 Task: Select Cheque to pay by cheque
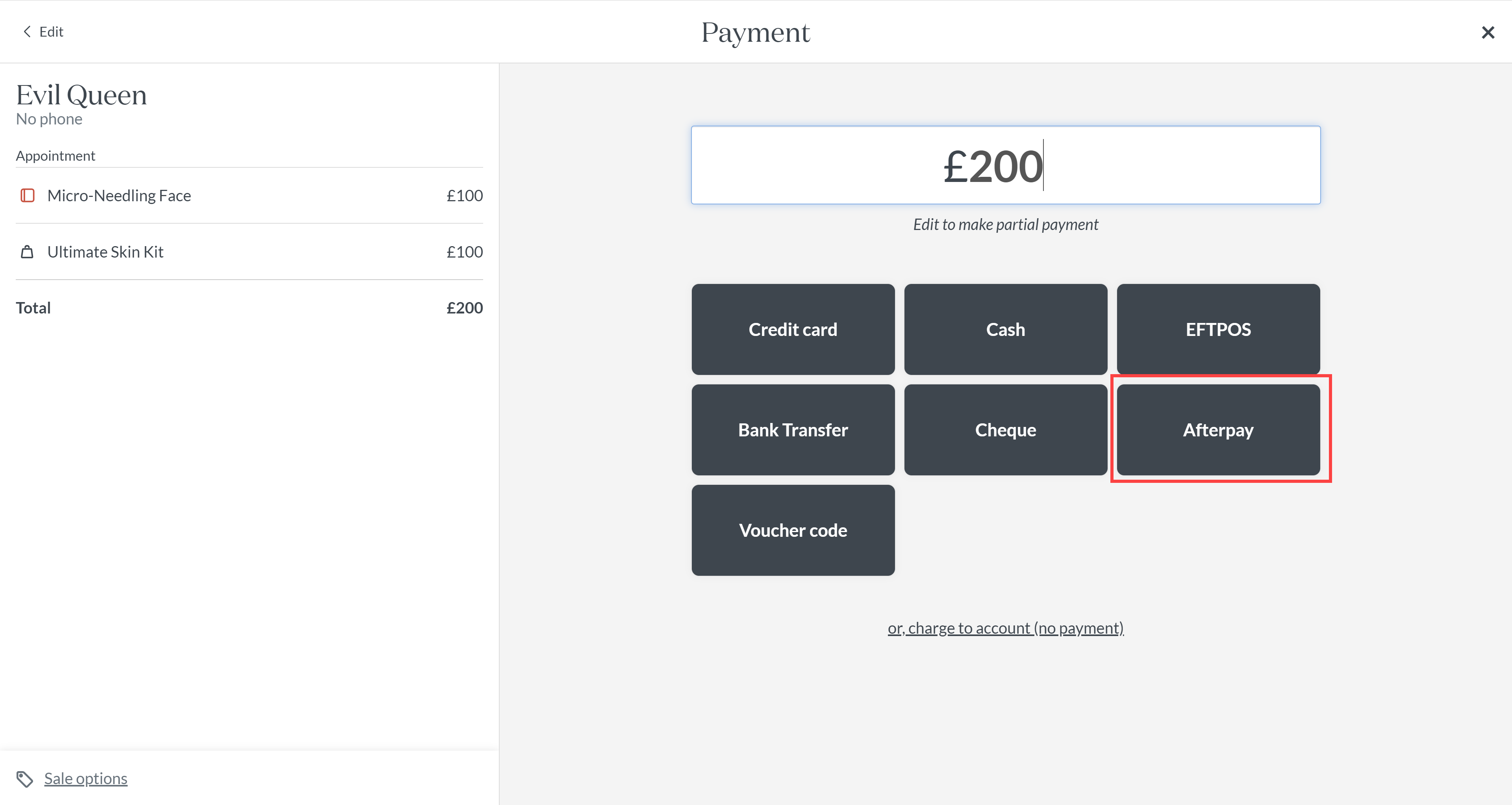[1005, 430]
